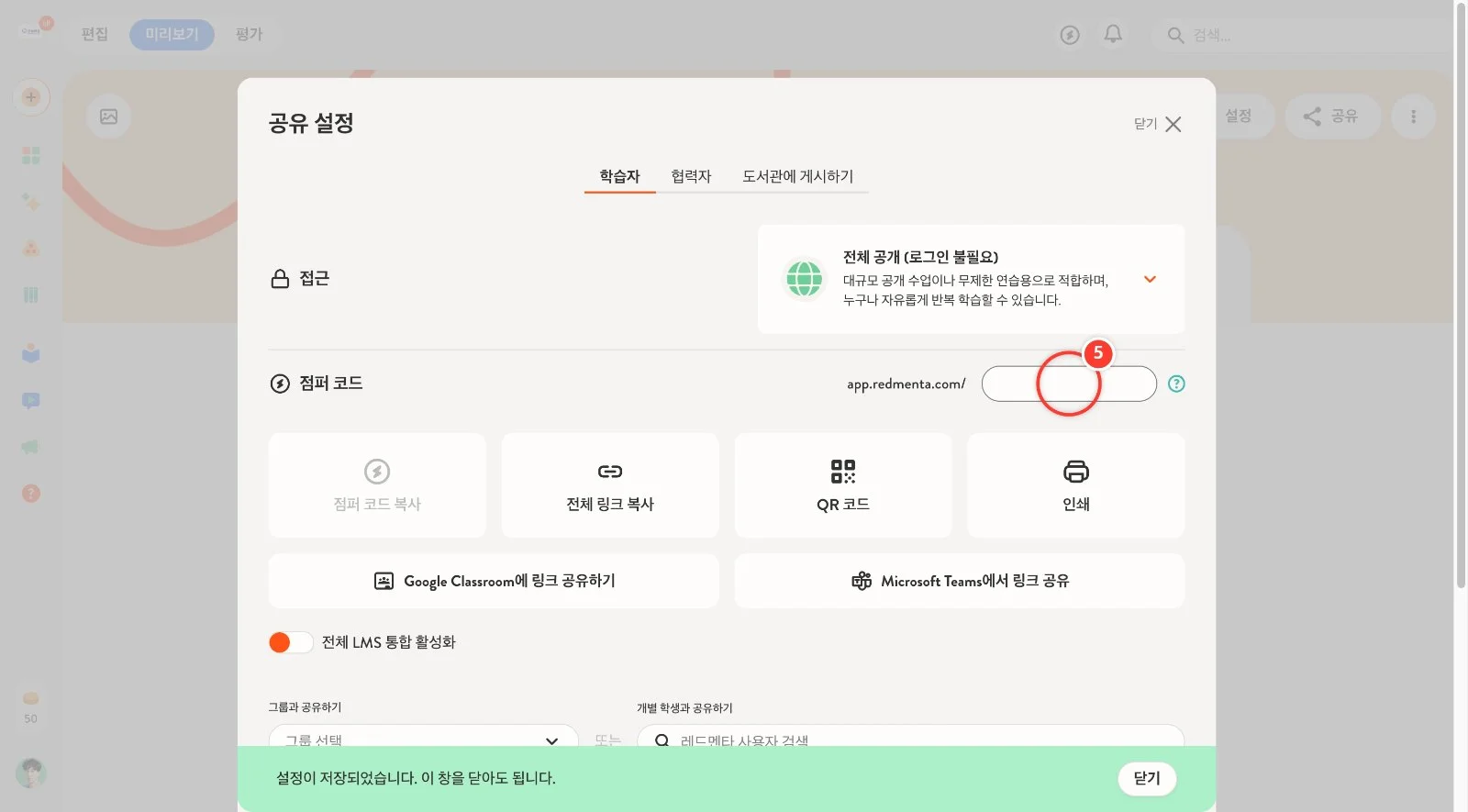Click the chat bubble icon in sidebar
This screenshot has height=812, width=1468.
(31, 400)
